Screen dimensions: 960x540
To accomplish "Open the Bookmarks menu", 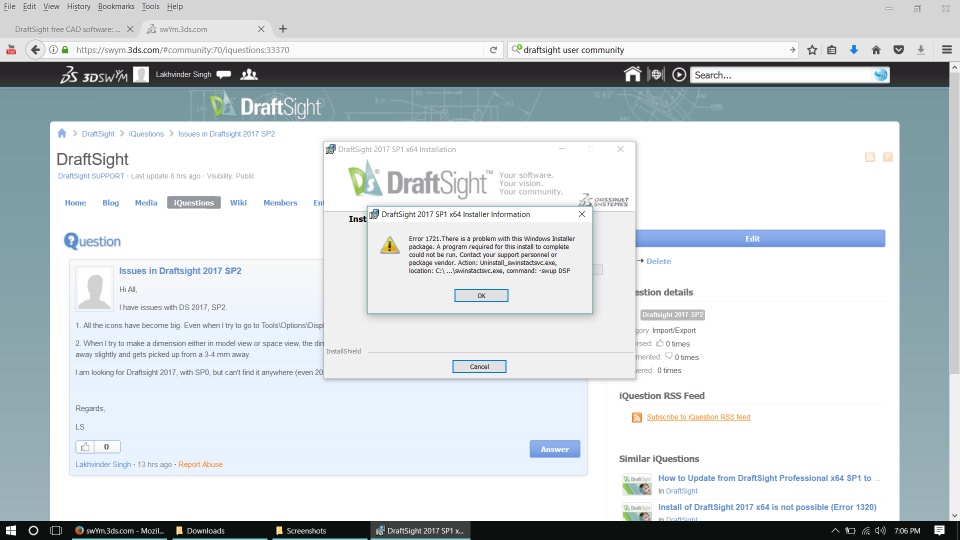I will pyautogui.click(x=116, y=6).
